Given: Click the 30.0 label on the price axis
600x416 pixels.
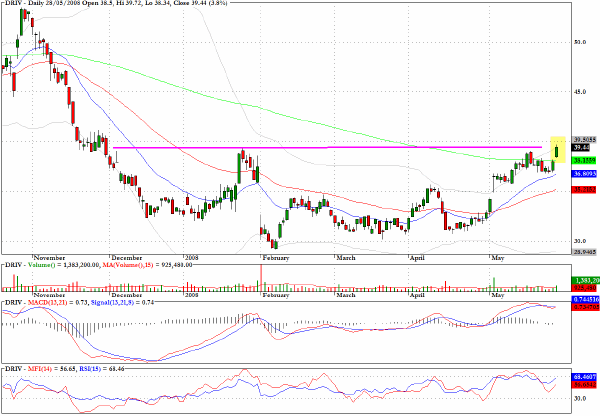Looking at the screenshot, I should coord(580,241).
